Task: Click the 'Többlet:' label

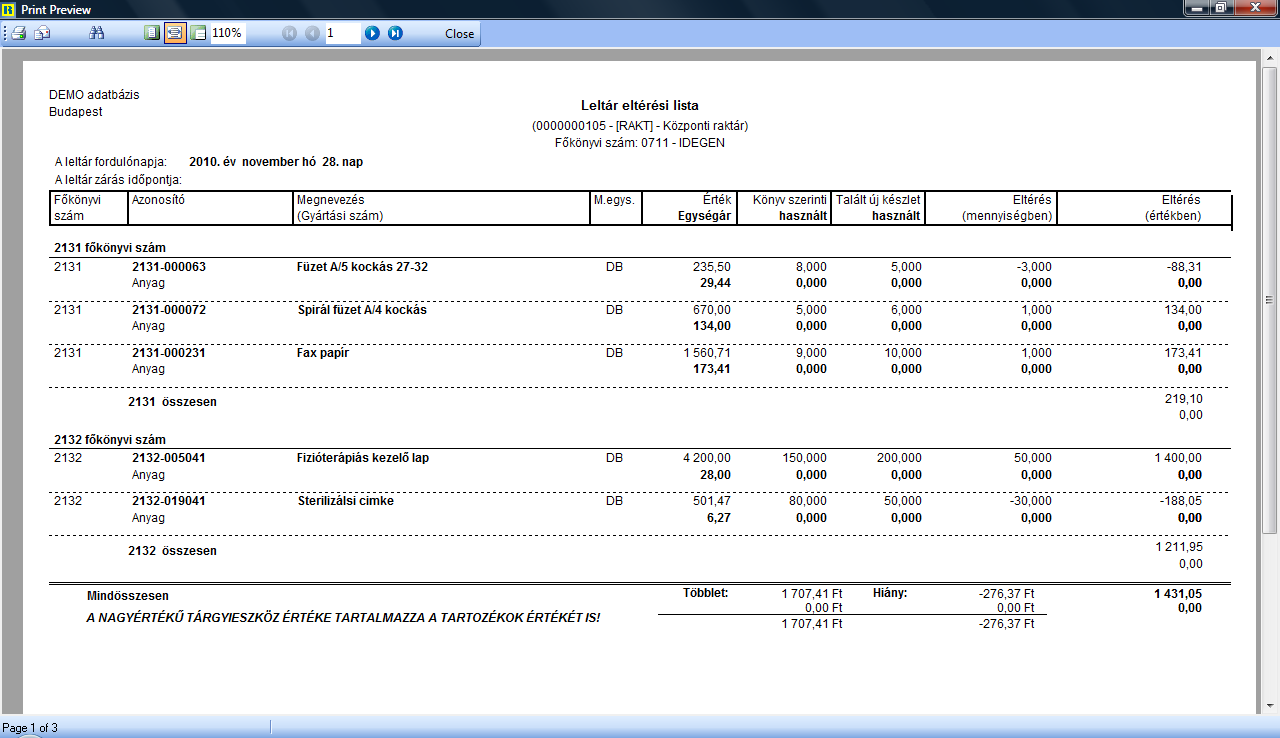Action: (x=706, y=593)
